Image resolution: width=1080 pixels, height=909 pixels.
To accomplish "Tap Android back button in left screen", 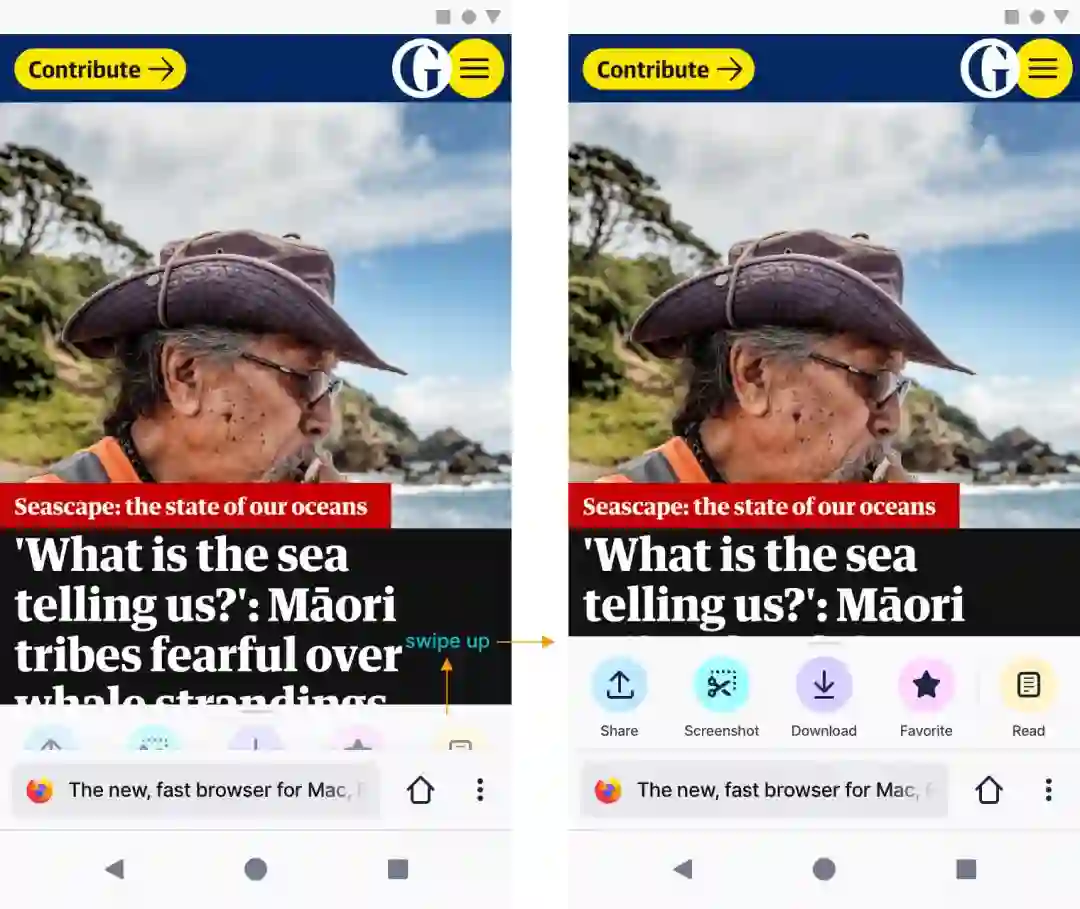I will pyautogui.click(x=114, y=869).
